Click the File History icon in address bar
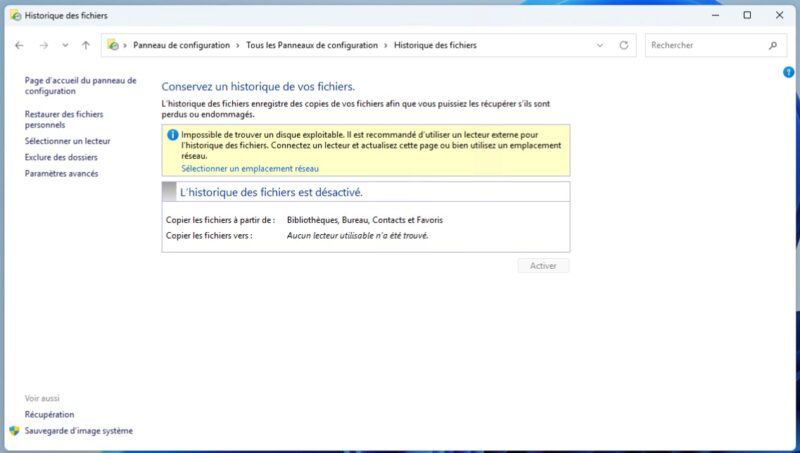This screenshot has width=800, height=453. click(x=113, y=45)
